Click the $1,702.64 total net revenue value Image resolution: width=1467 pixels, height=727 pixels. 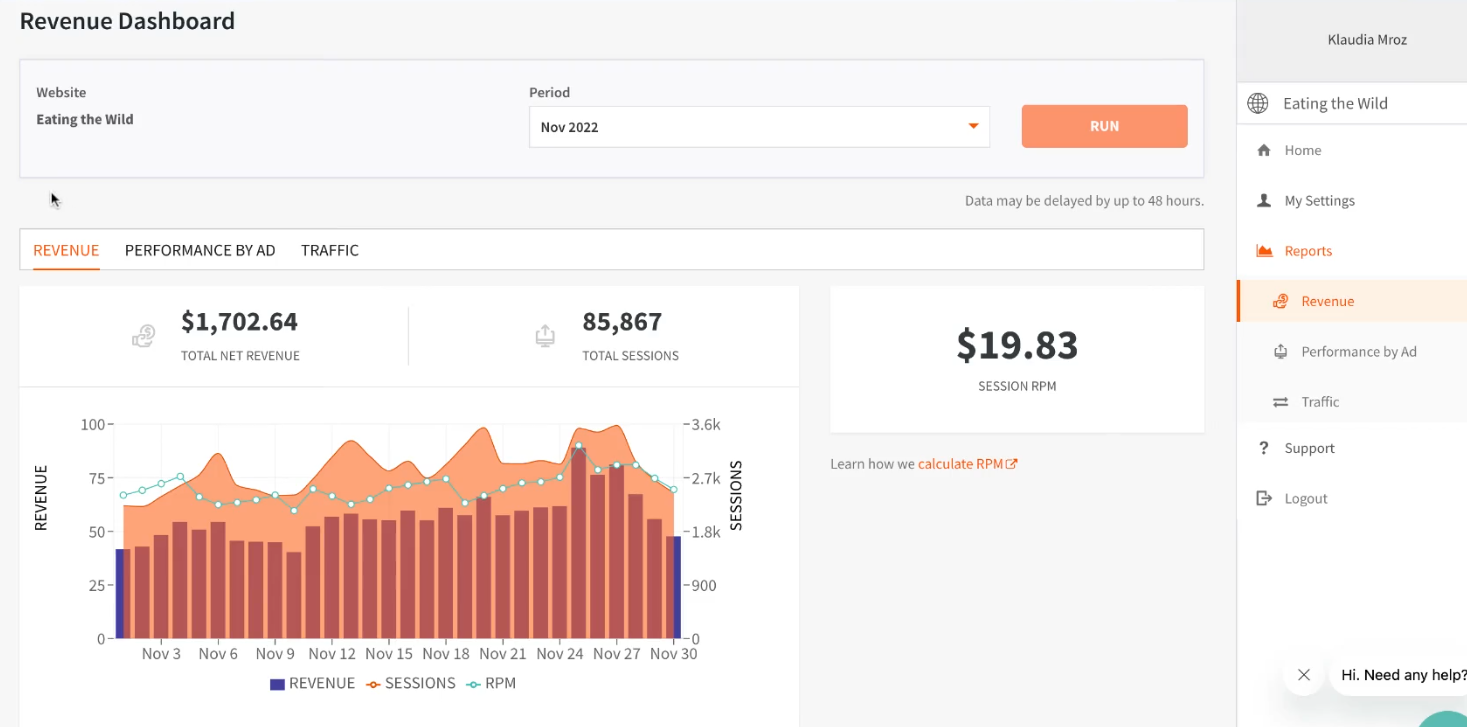click(239, 322)
